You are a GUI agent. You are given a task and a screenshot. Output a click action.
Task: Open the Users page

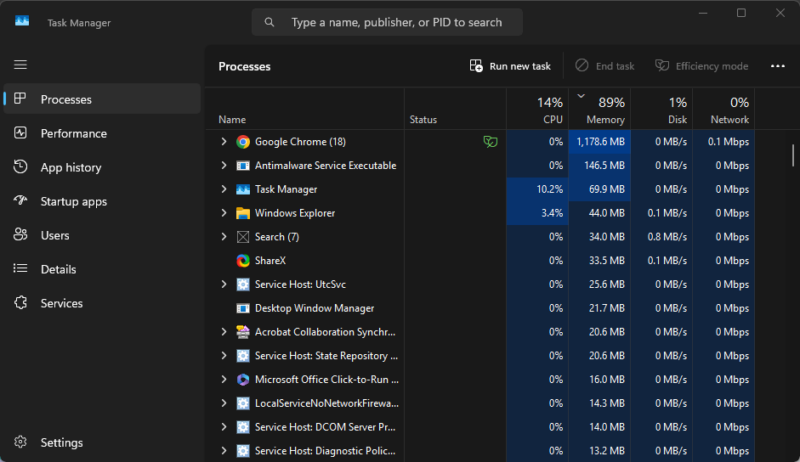pos(102,235)
